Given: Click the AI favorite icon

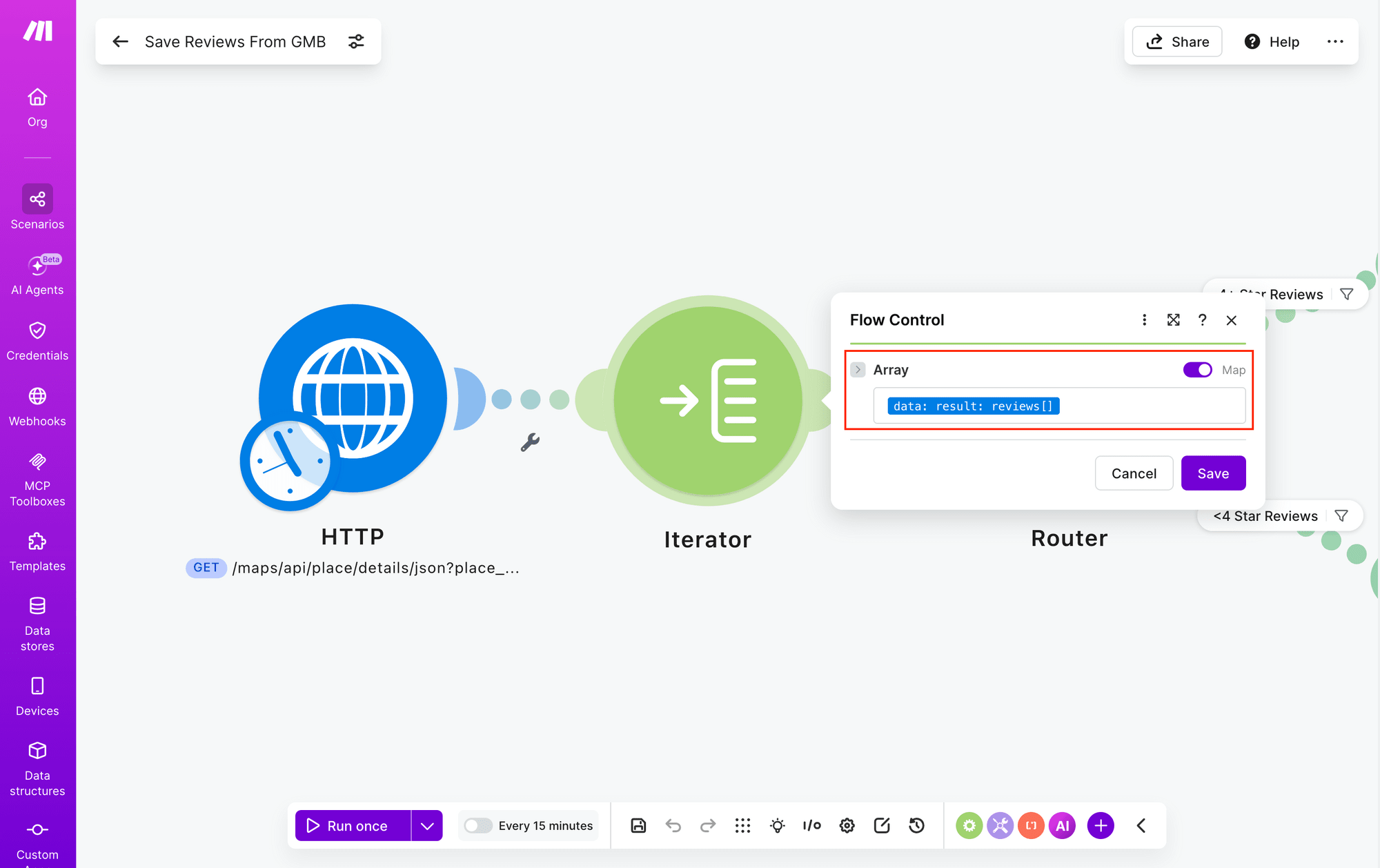Looking at the screenshot, I should coord(1063,825).
